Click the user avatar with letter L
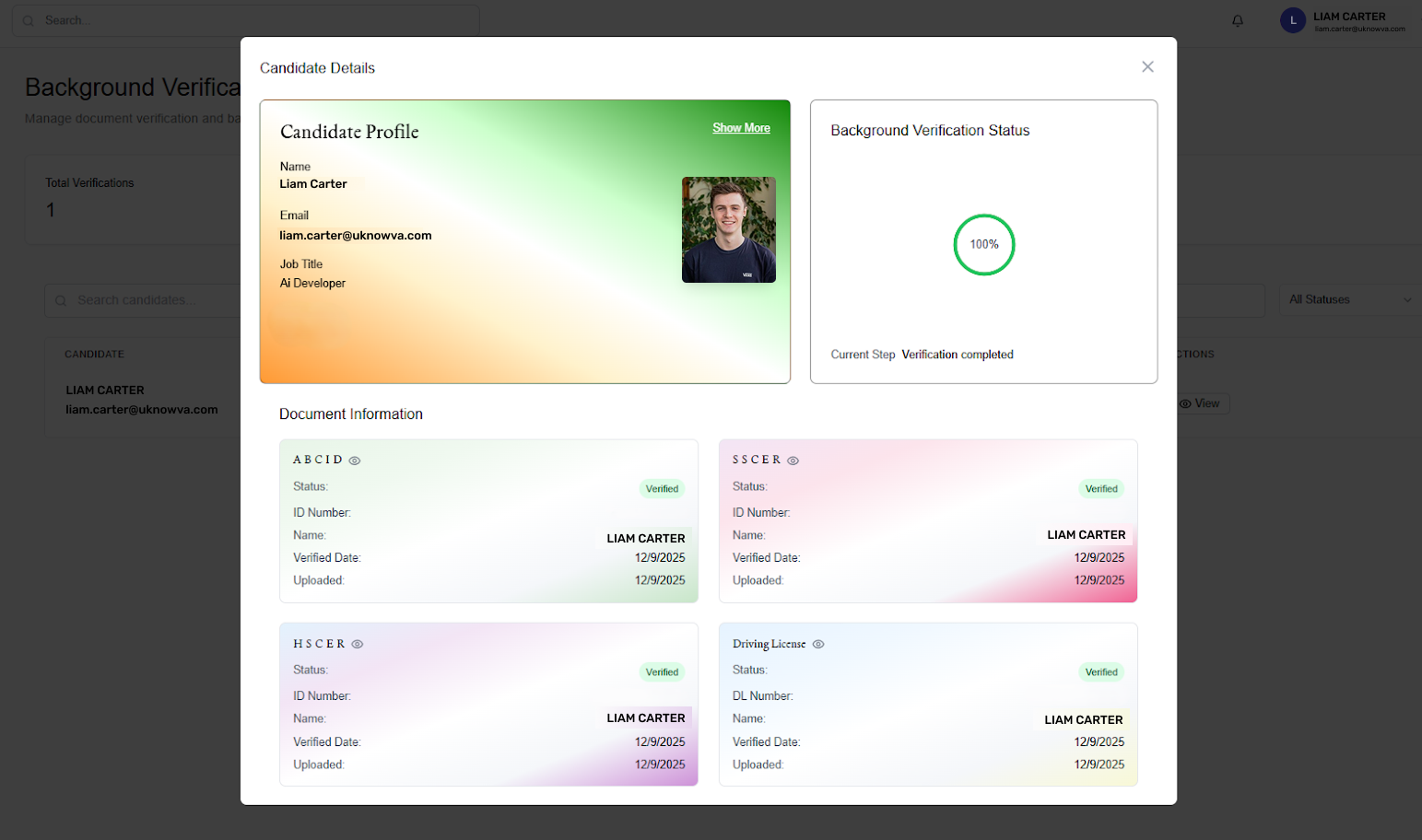The width and height of the screenshot is (1422, 840). point(1292,20)
